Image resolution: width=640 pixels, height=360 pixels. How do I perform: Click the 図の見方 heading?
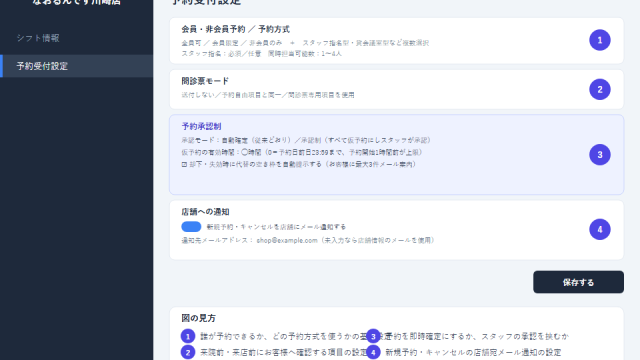[198, 318]
